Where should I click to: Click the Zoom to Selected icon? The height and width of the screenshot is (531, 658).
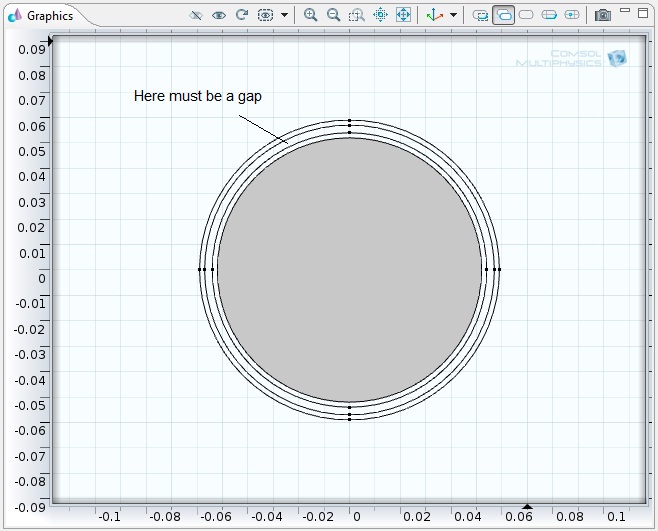380,15
